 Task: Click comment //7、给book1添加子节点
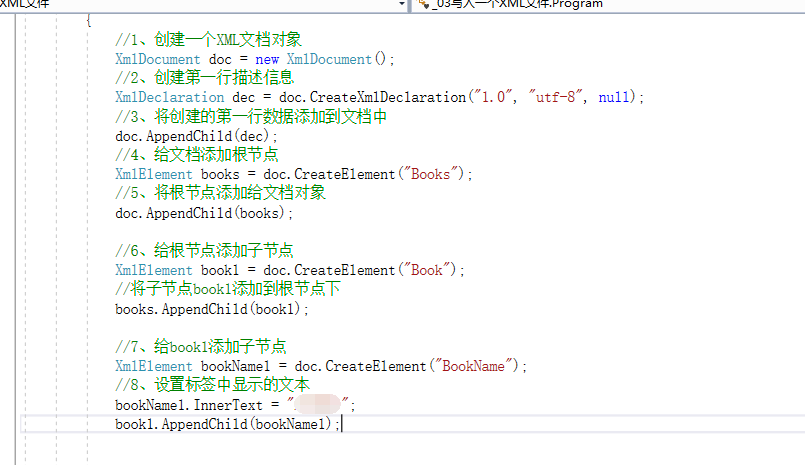point(201,346)
